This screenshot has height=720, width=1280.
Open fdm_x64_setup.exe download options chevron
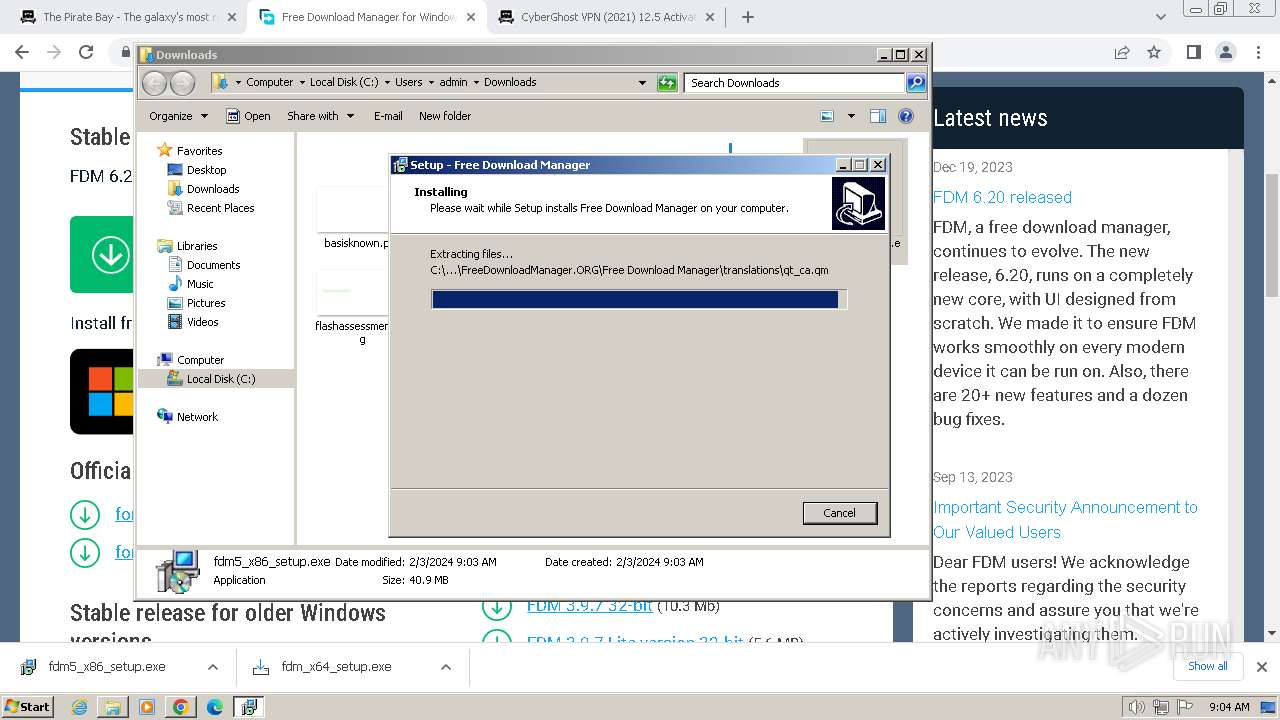(x=445, y=667)
